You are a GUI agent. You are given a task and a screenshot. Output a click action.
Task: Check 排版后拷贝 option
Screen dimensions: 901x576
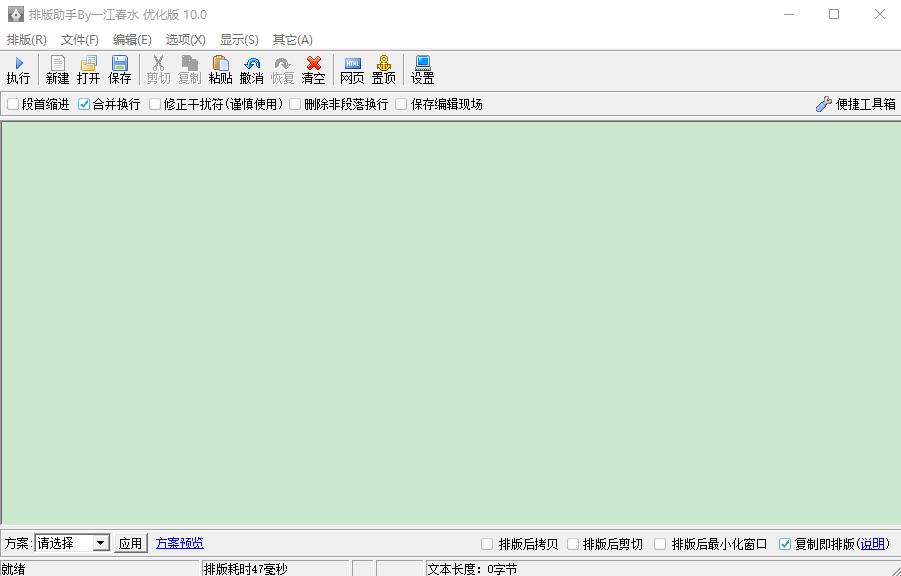click(484, 543)
